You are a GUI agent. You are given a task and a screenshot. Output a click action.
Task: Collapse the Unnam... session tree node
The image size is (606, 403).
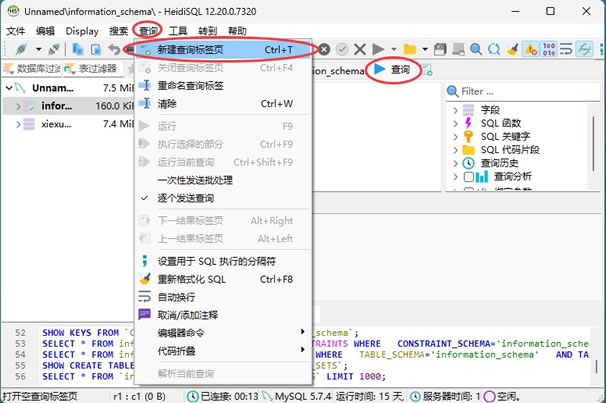point(9,88)
